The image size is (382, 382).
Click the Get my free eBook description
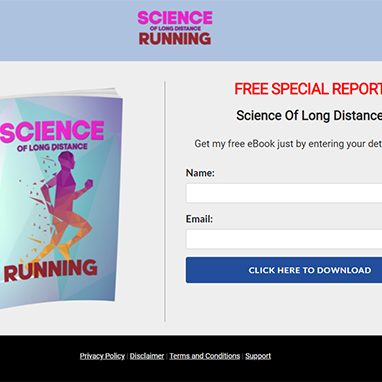tap(288, 144)
